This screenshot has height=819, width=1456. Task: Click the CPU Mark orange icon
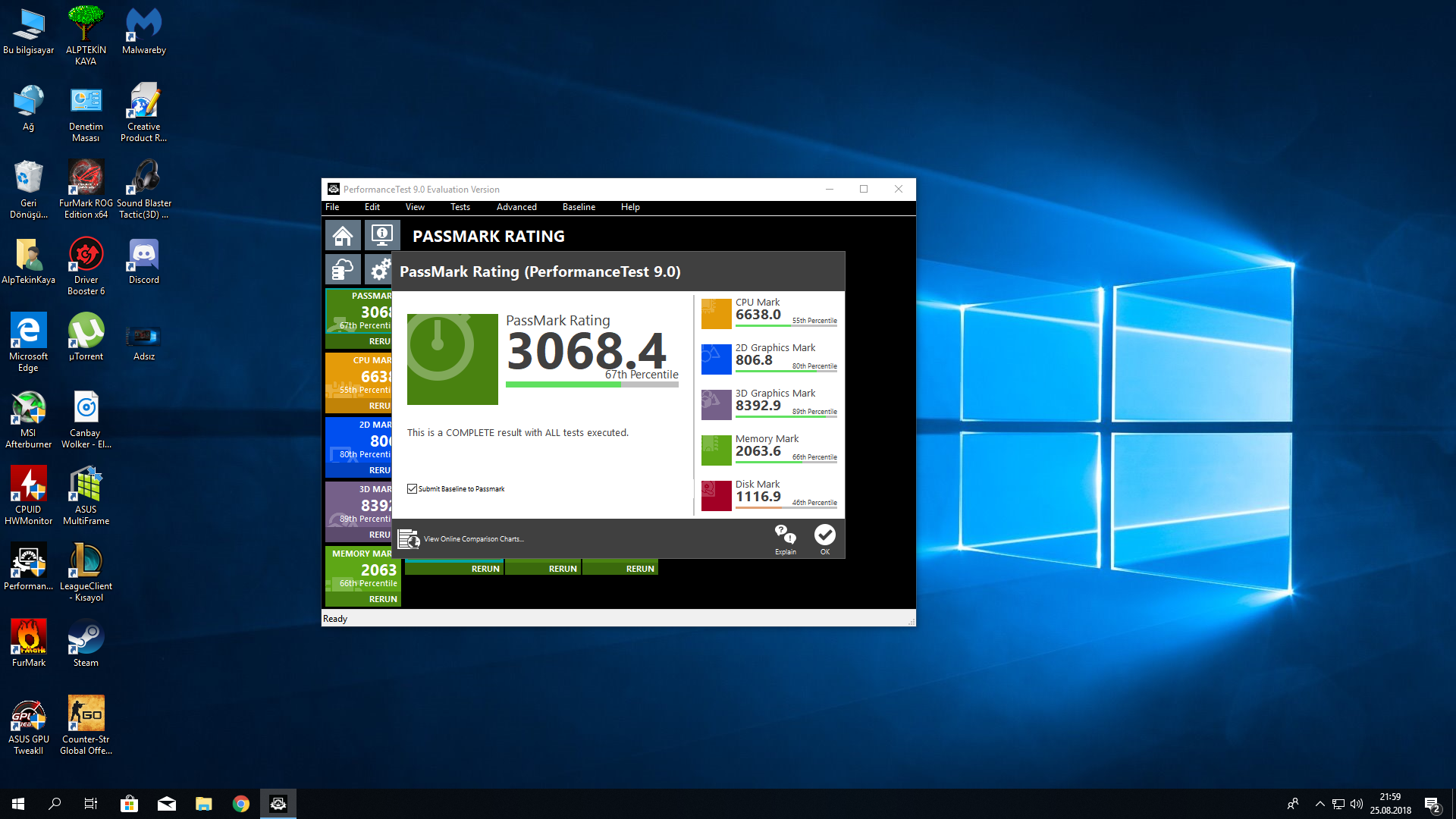coord(716,314)
